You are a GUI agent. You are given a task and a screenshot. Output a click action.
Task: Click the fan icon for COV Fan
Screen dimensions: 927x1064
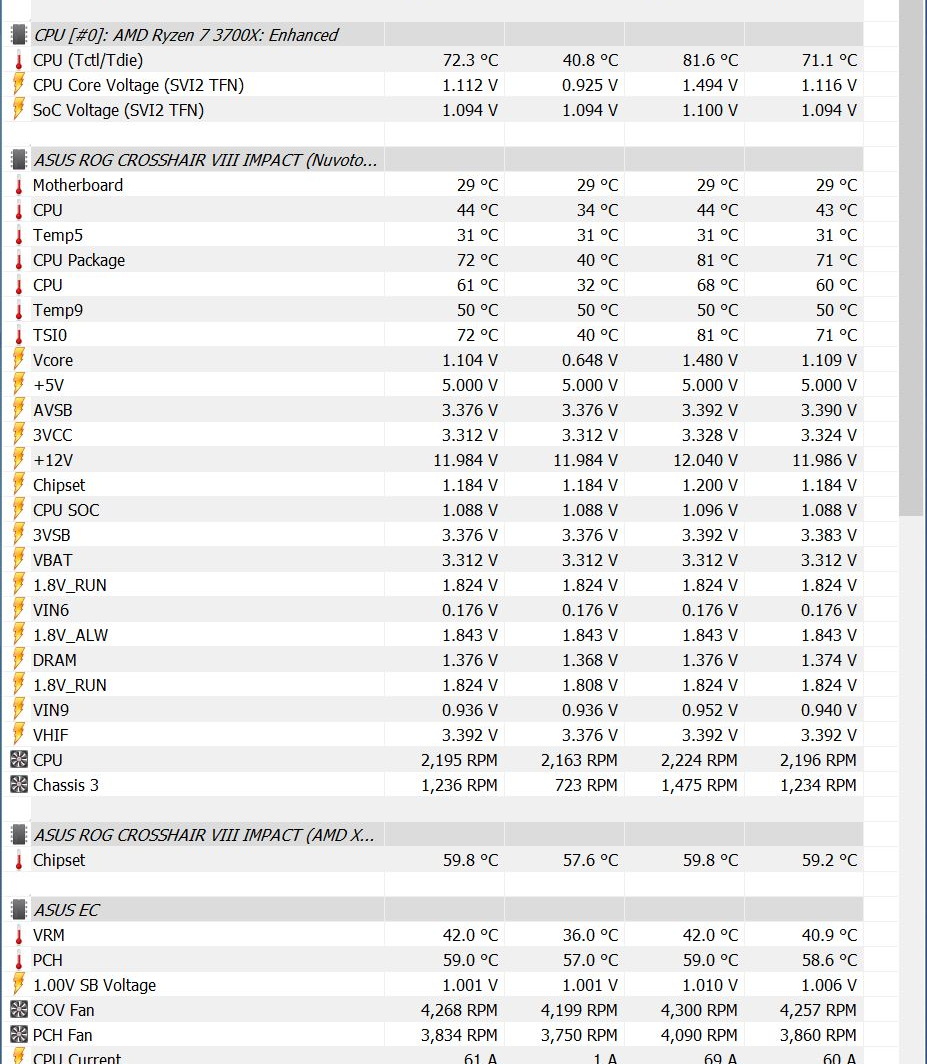[x=19, y=1010]
